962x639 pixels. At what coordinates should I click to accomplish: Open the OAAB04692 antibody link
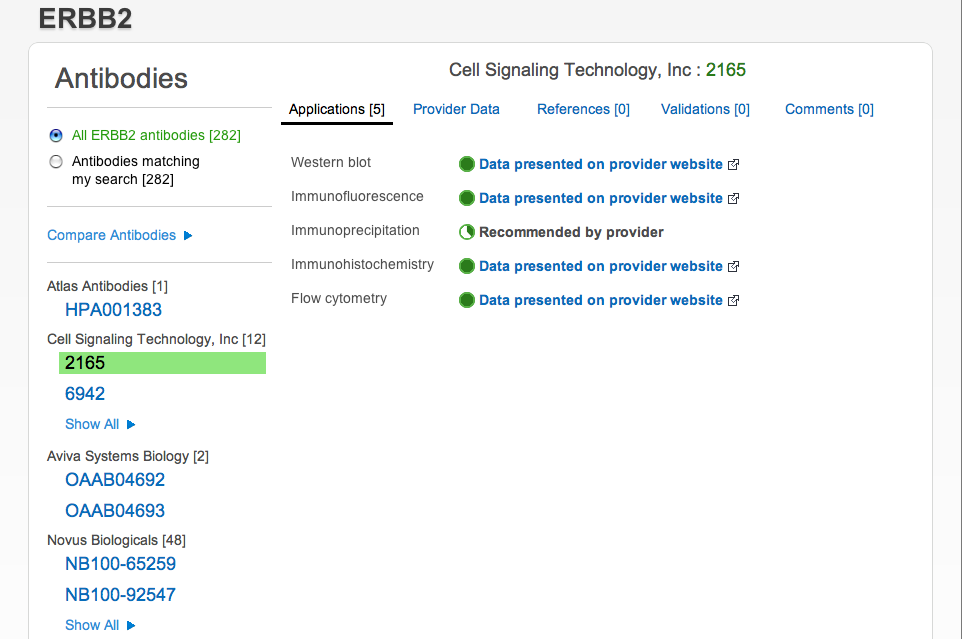pyautogui.click(x=115, y=480)
